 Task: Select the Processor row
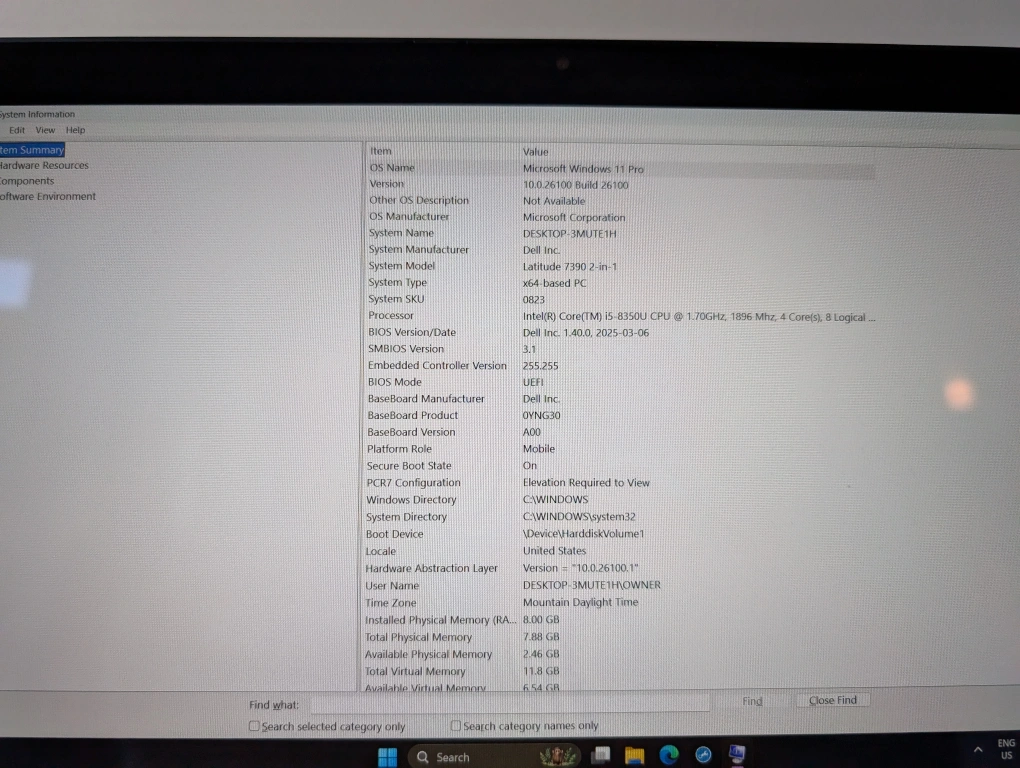point(621,315)
